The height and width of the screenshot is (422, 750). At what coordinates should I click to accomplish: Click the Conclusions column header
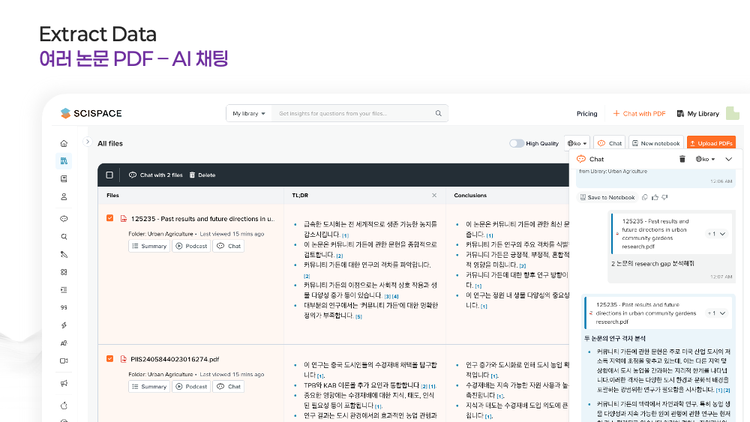click(x=470, y=195)
